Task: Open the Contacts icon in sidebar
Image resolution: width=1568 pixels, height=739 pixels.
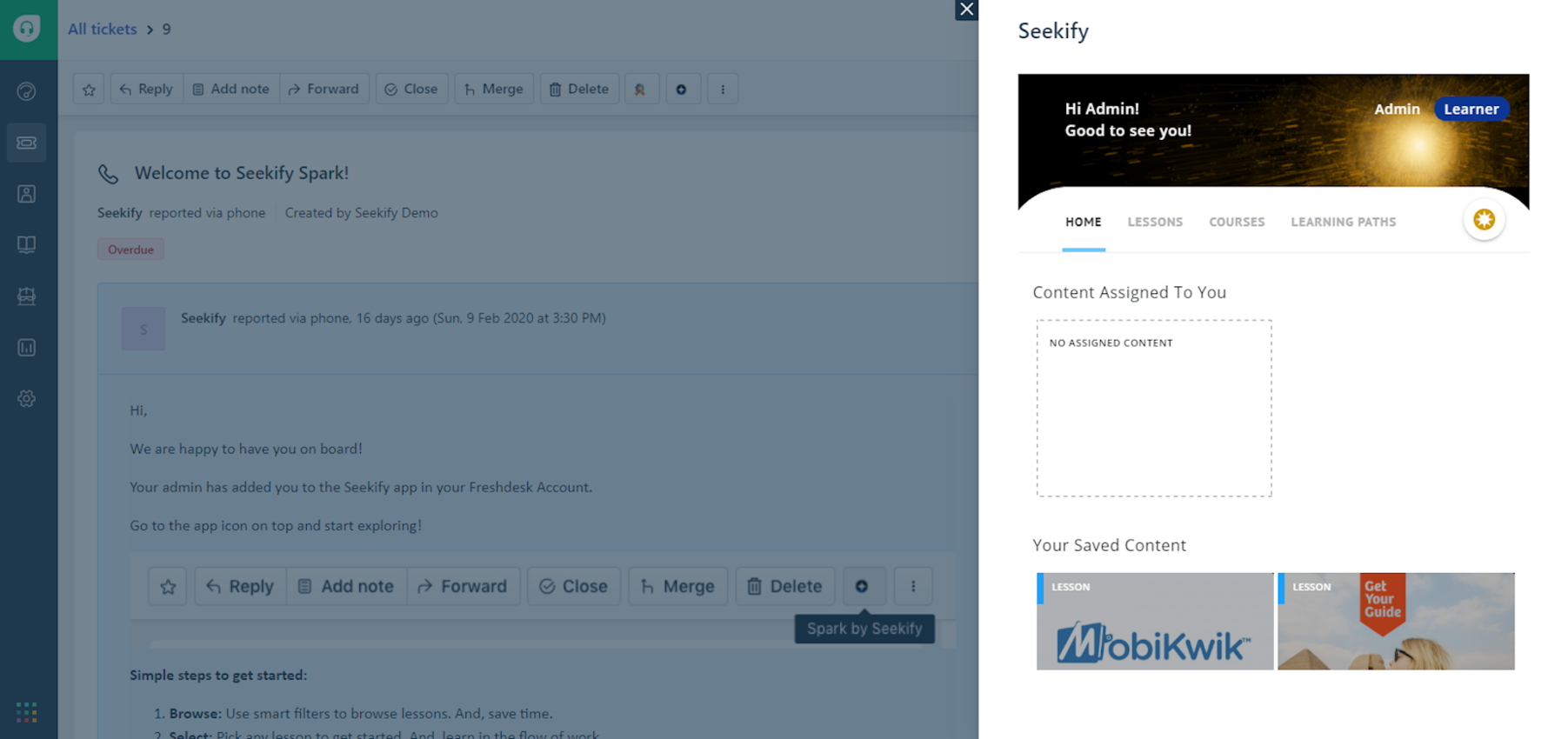Action: click(27, 194)
